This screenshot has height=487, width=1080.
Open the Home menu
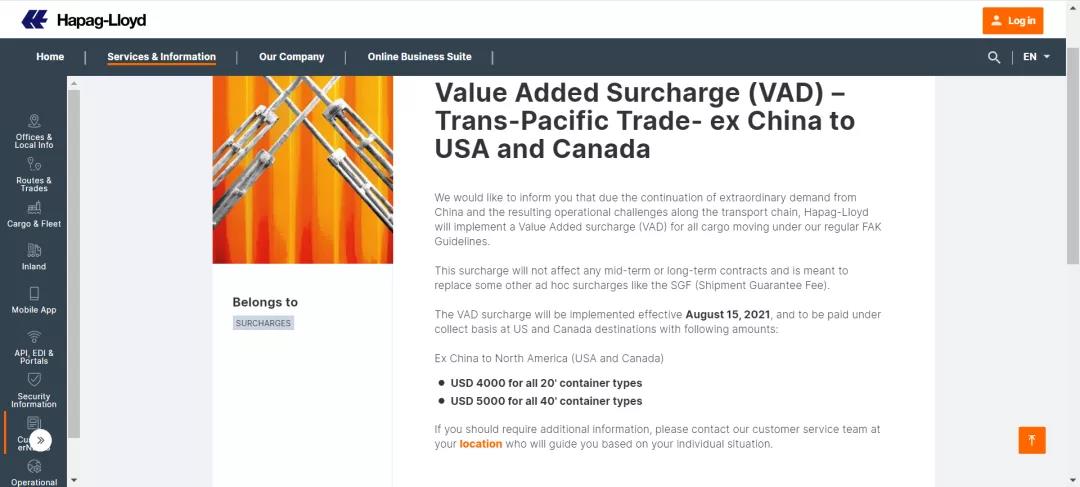50,57
